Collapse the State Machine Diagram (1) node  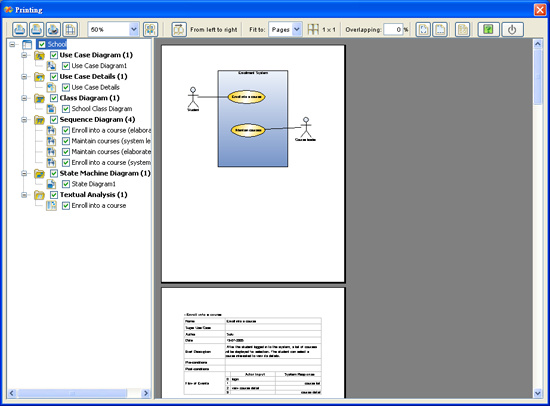click(x=24, y=173)
